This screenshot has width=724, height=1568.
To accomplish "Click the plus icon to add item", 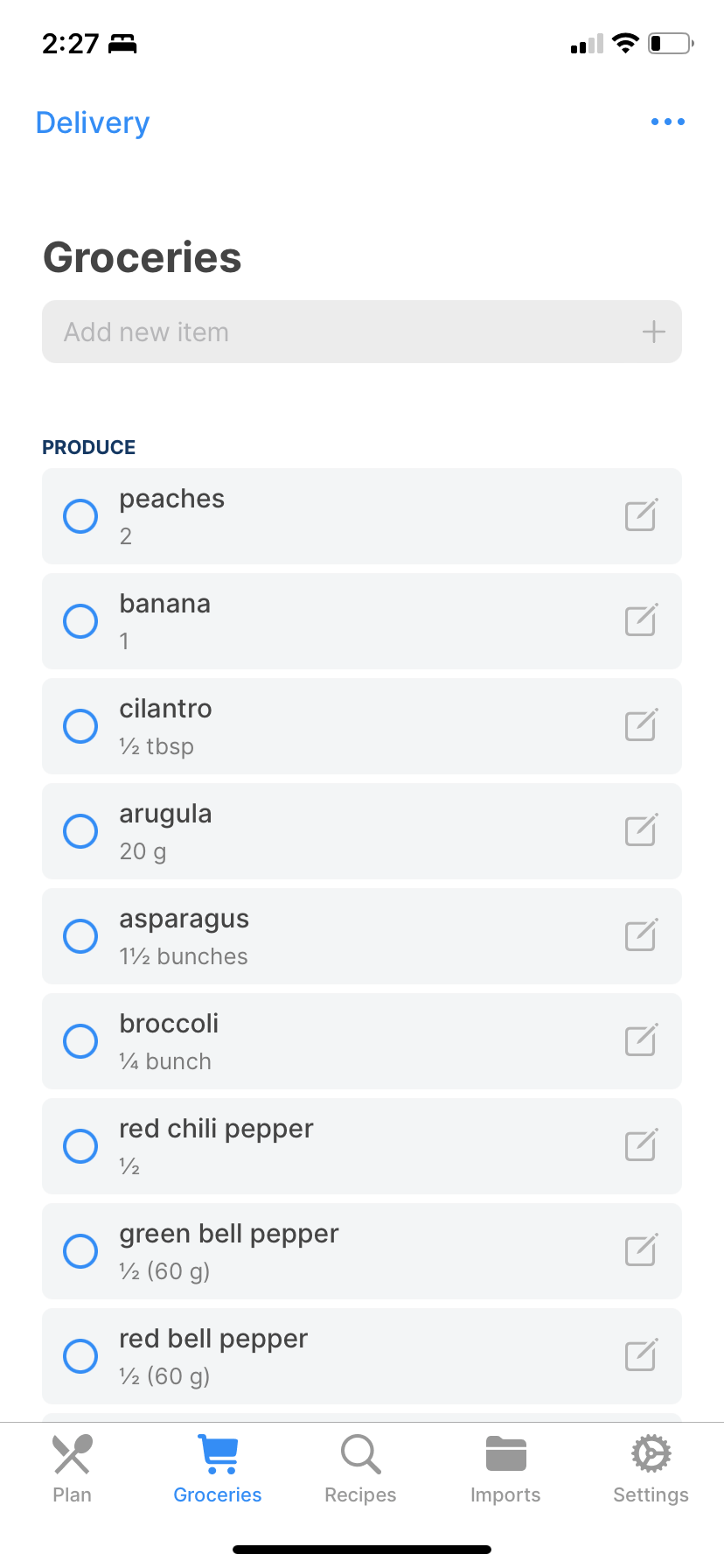I will pyautogui.click(x=653, y=332).
